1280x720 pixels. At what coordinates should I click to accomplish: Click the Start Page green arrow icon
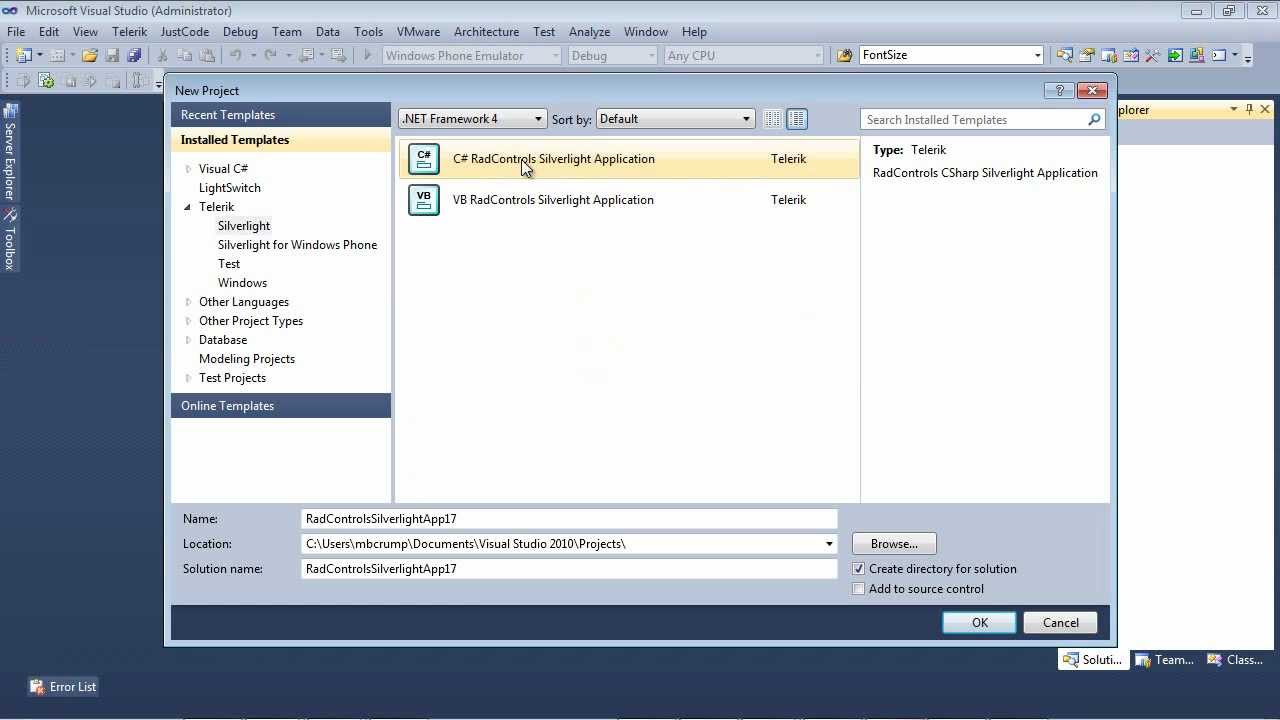[x=1175, y=55]
